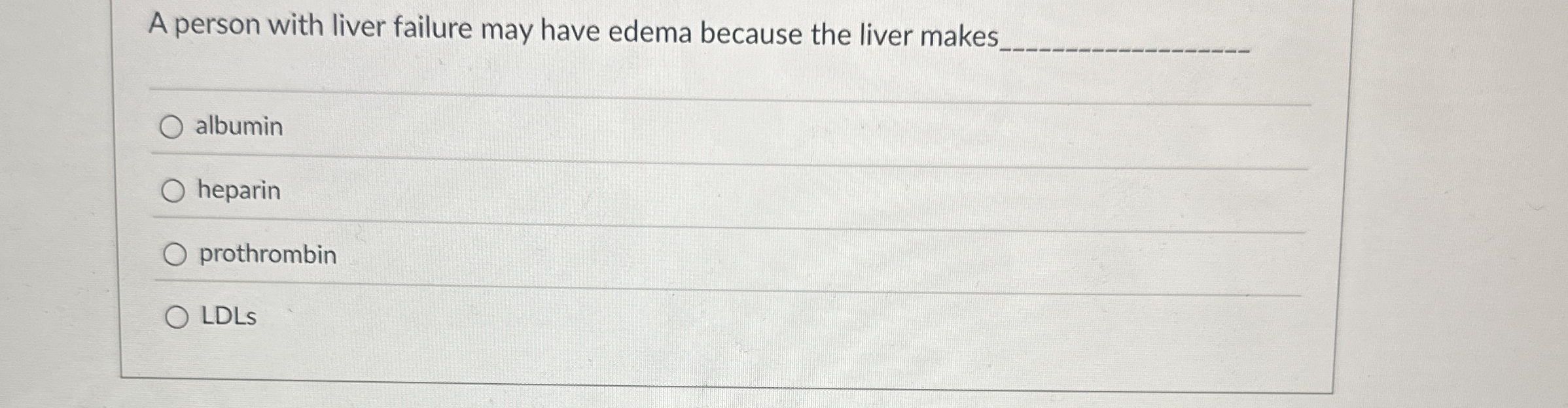Click the heparin answer label

(239, 191)
